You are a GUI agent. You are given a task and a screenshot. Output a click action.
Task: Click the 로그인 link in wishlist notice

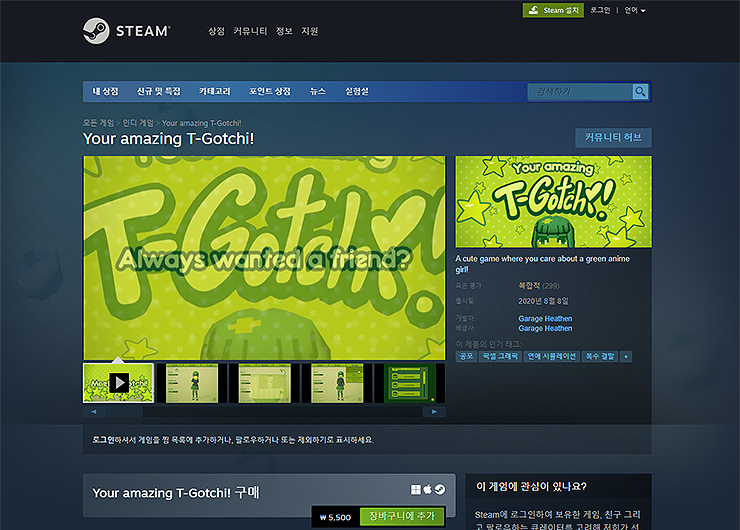click(103, 440)
